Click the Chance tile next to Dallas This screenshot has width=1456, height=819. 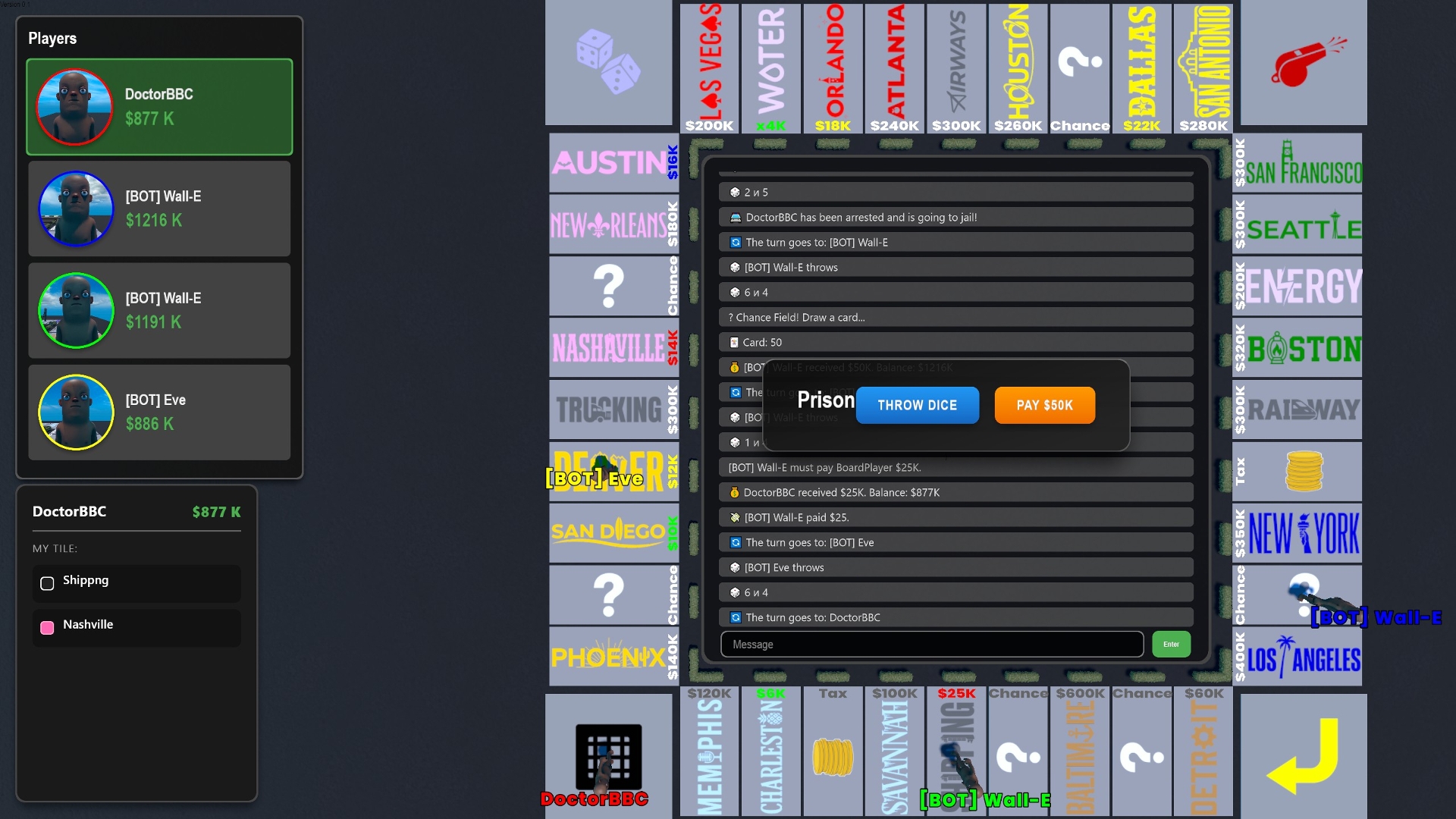click(x=1080, y=67)
